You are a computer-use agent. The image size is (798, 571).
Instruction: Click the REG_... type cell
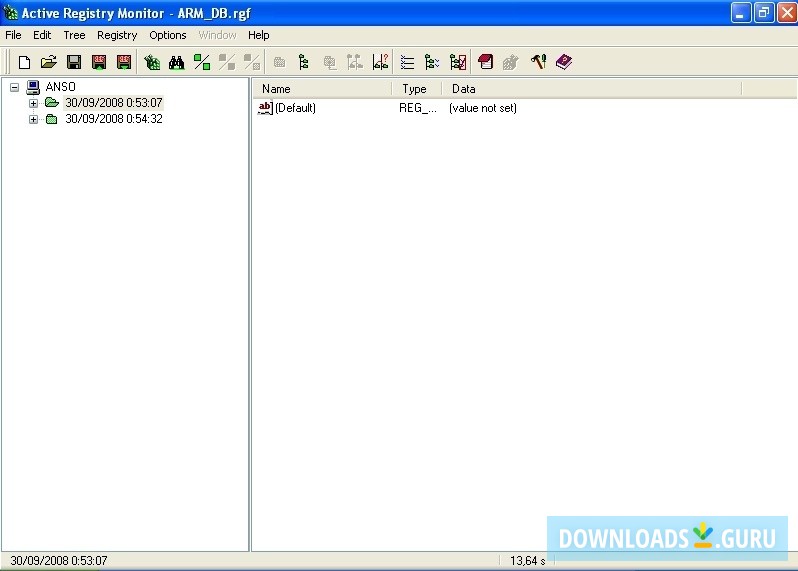click(417, 108)
